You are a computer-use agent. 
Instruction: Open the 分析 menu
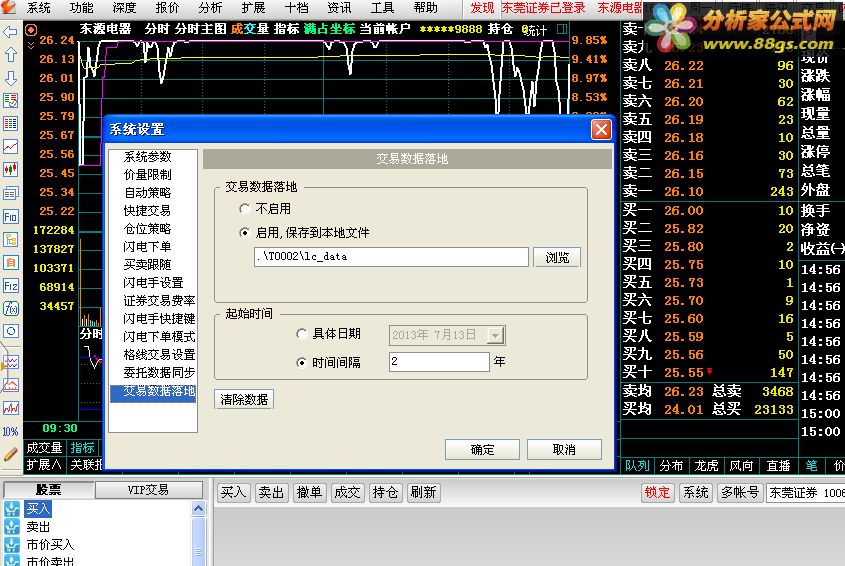pyautogui.click(x=210, y=8)
